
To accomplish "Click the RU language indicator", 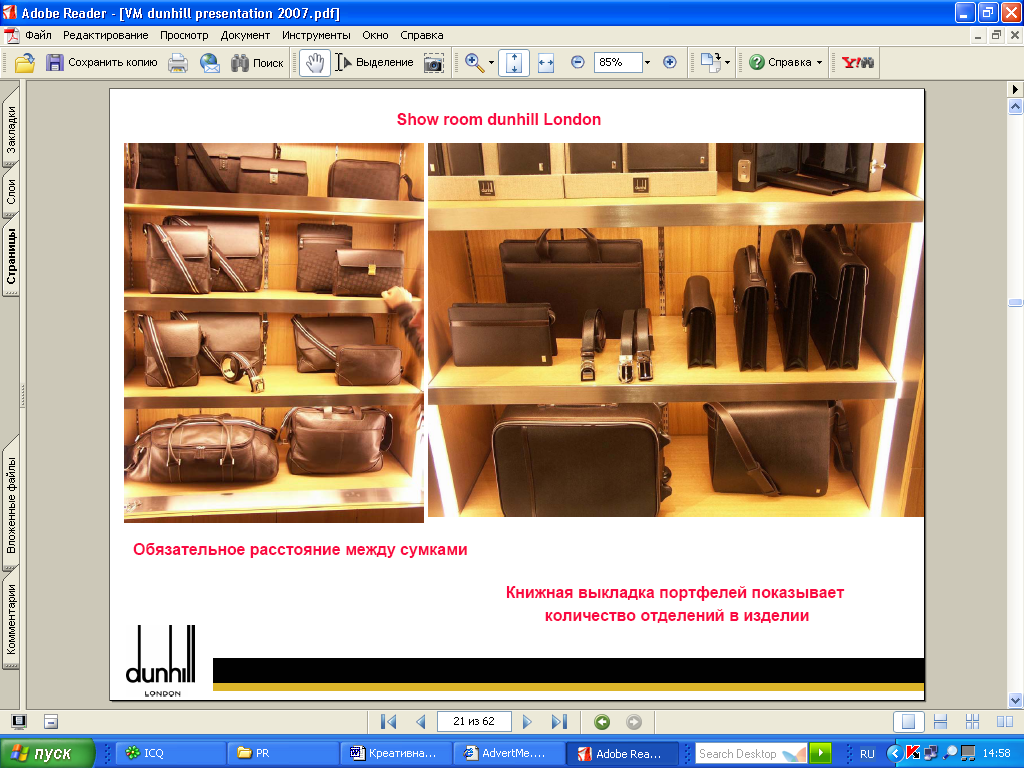I will [867, 754].
